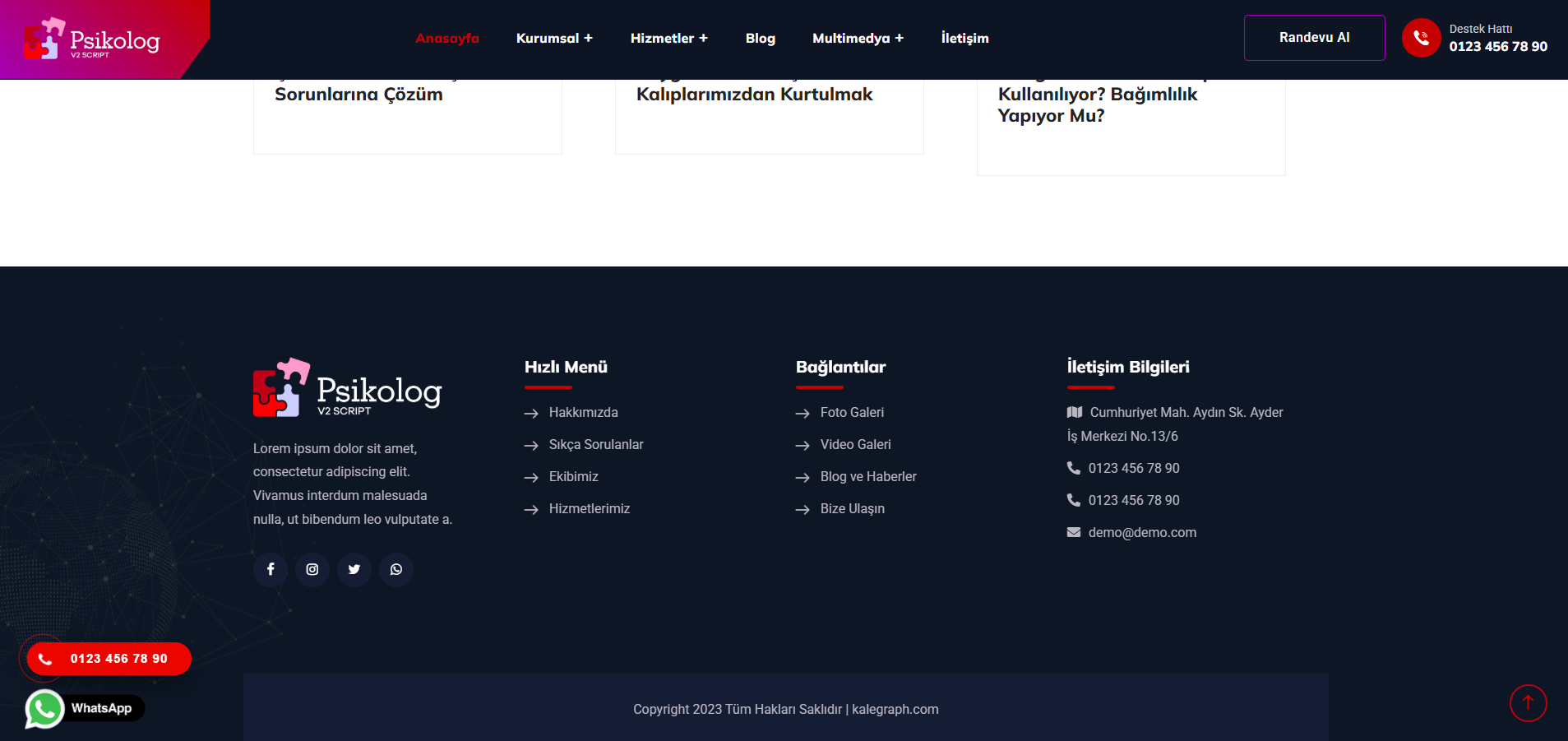Click the scroll-to-top arrow button
Viewport: 1568px width, 741px height.
pos(1528,703)
